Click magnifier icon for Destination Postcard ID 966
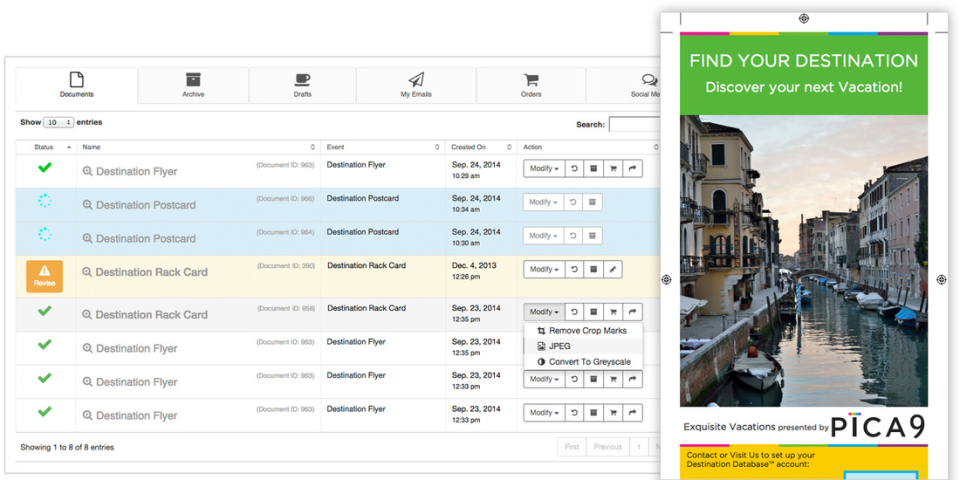Image resolution: width=960 pixels, height=480 pixels. click(x=88, y=205)
